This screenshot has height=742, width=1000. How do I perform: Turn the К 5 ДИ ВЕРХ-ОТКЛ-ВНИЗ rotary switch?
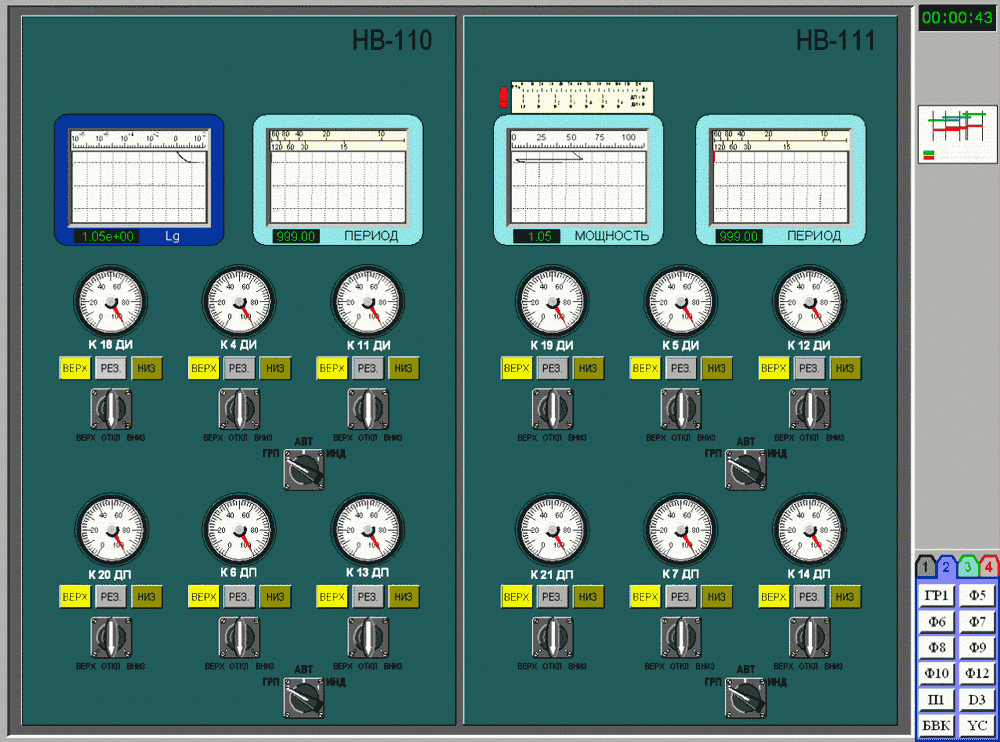[681, 409]
